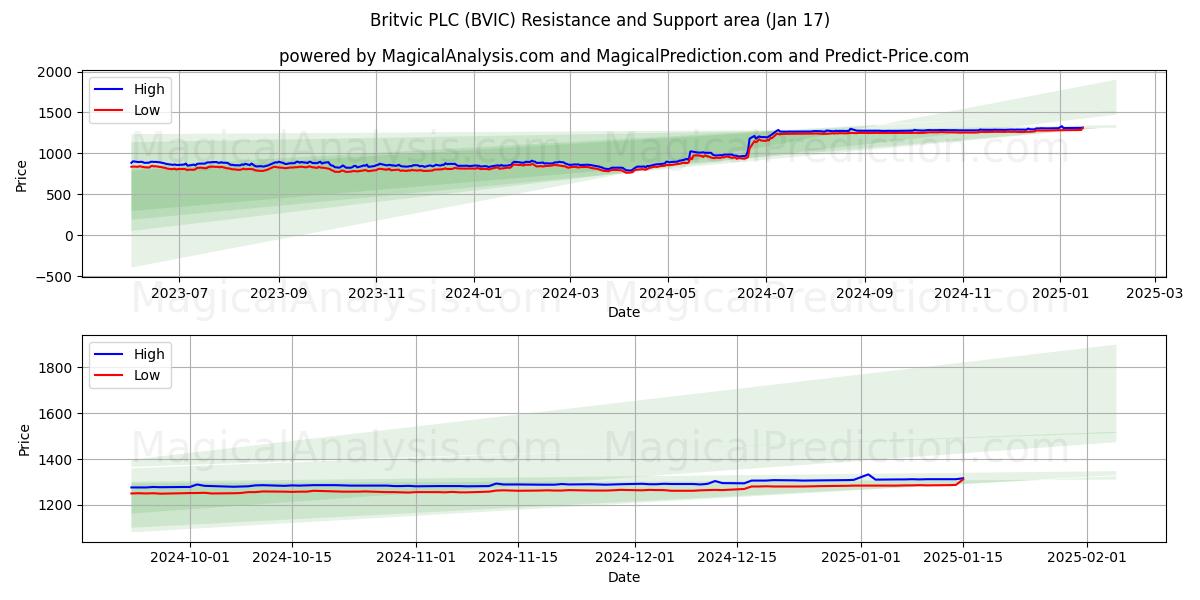Click the '1800' y-axis label on the bottom chart
1200x600 pixels.
tap(56, 368)
